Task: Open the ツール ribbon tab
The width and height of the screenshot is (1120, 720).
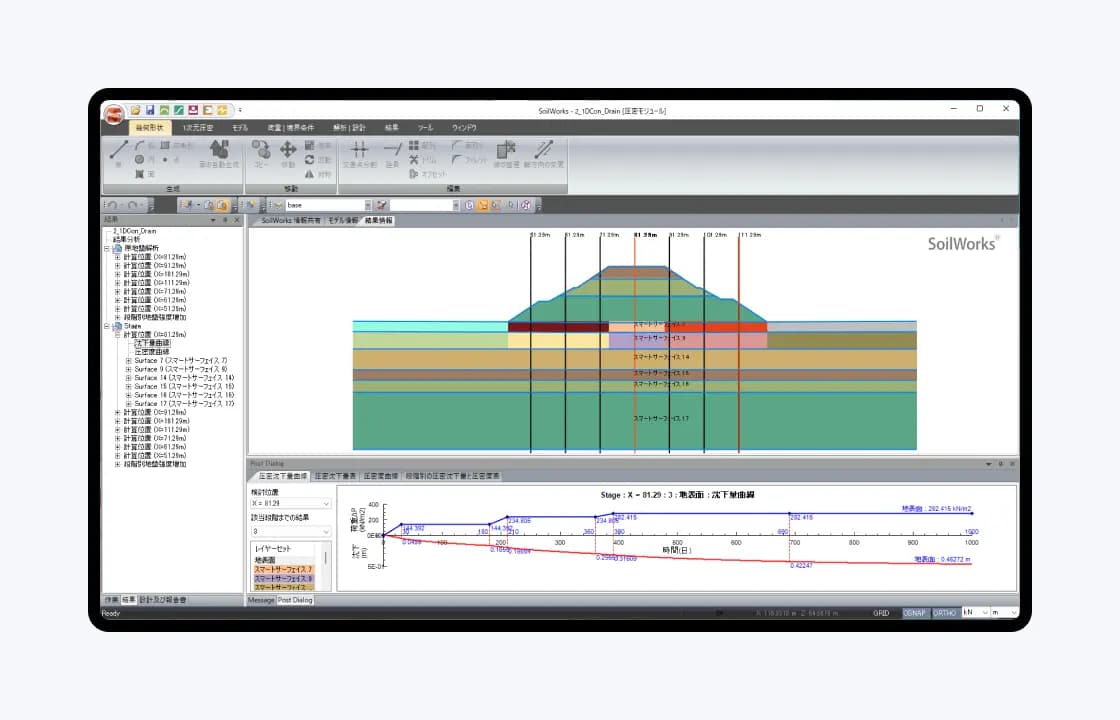Action: tap(425, 128)
